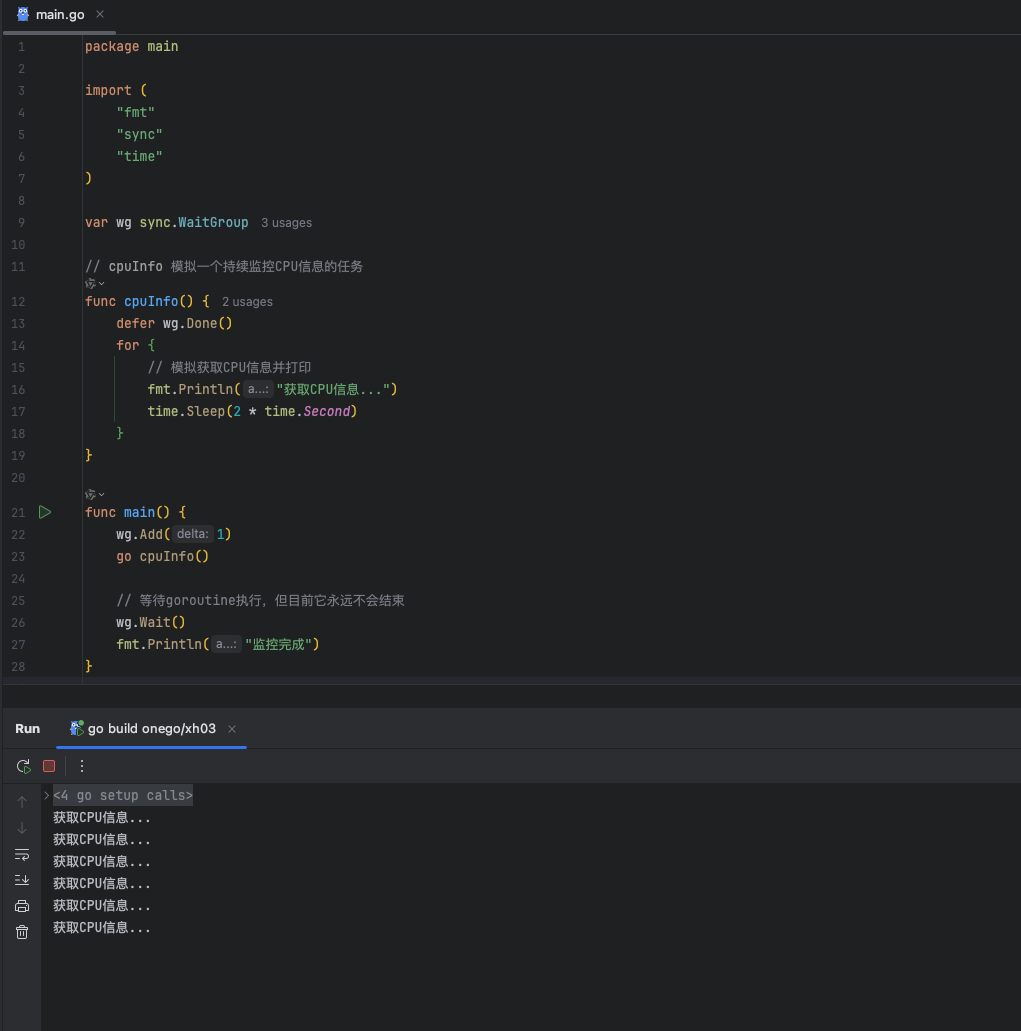Click the for keyword on line 14
Viewport: 1021px width, 1031px height.
click(x=128, y=345)
